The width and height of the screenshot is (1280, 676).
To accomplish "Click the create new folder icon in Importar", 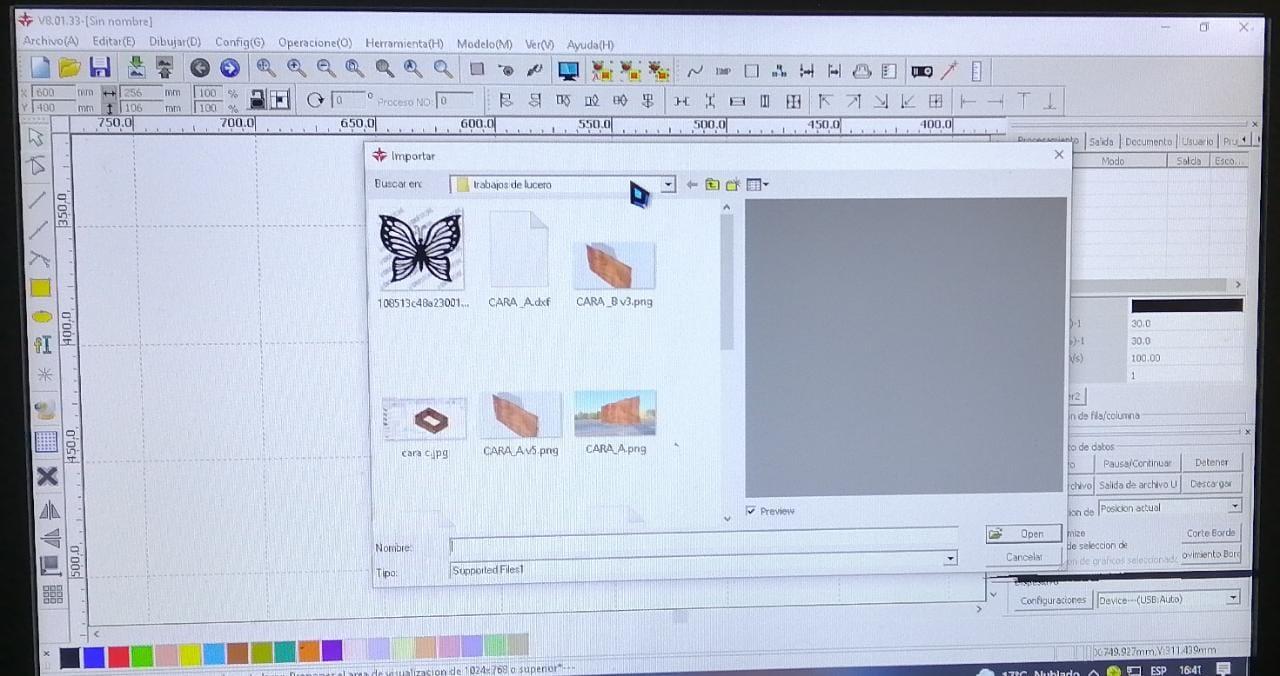I will (733, 185).
